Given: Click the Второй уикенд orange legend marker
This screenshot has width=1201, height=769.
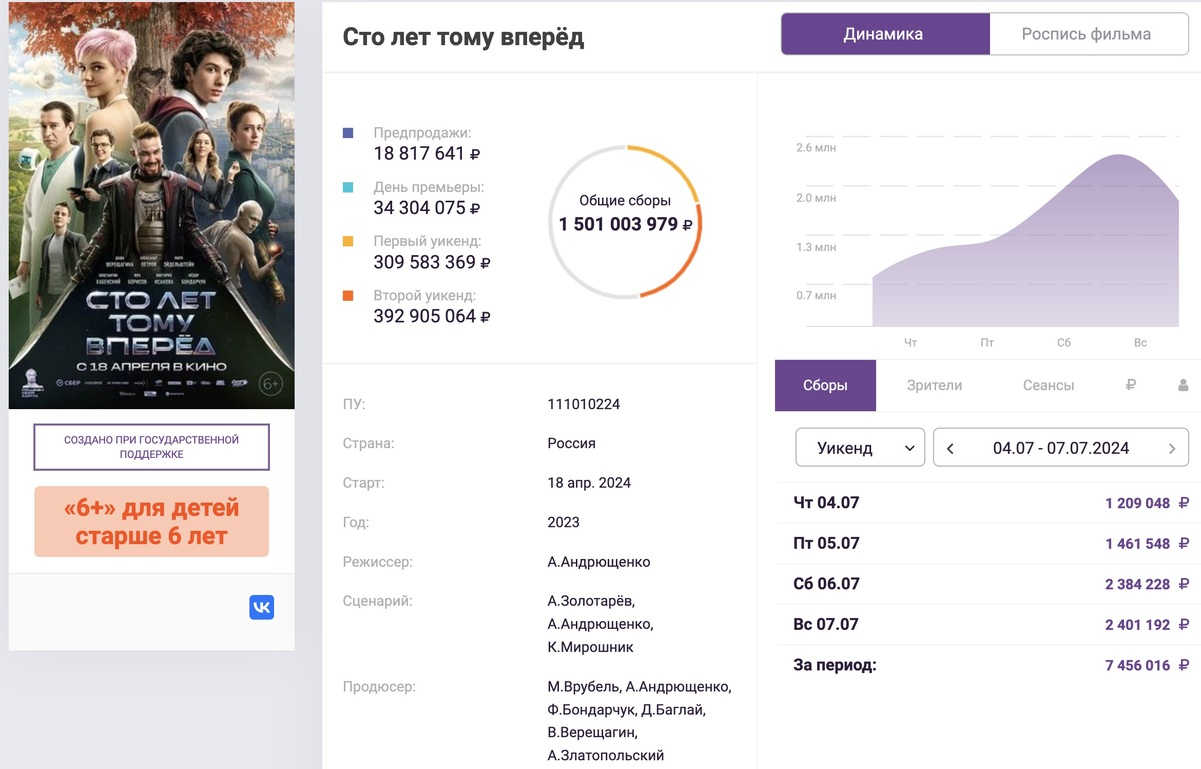Looking at the screenshot, I should click(x=348, y=295).
